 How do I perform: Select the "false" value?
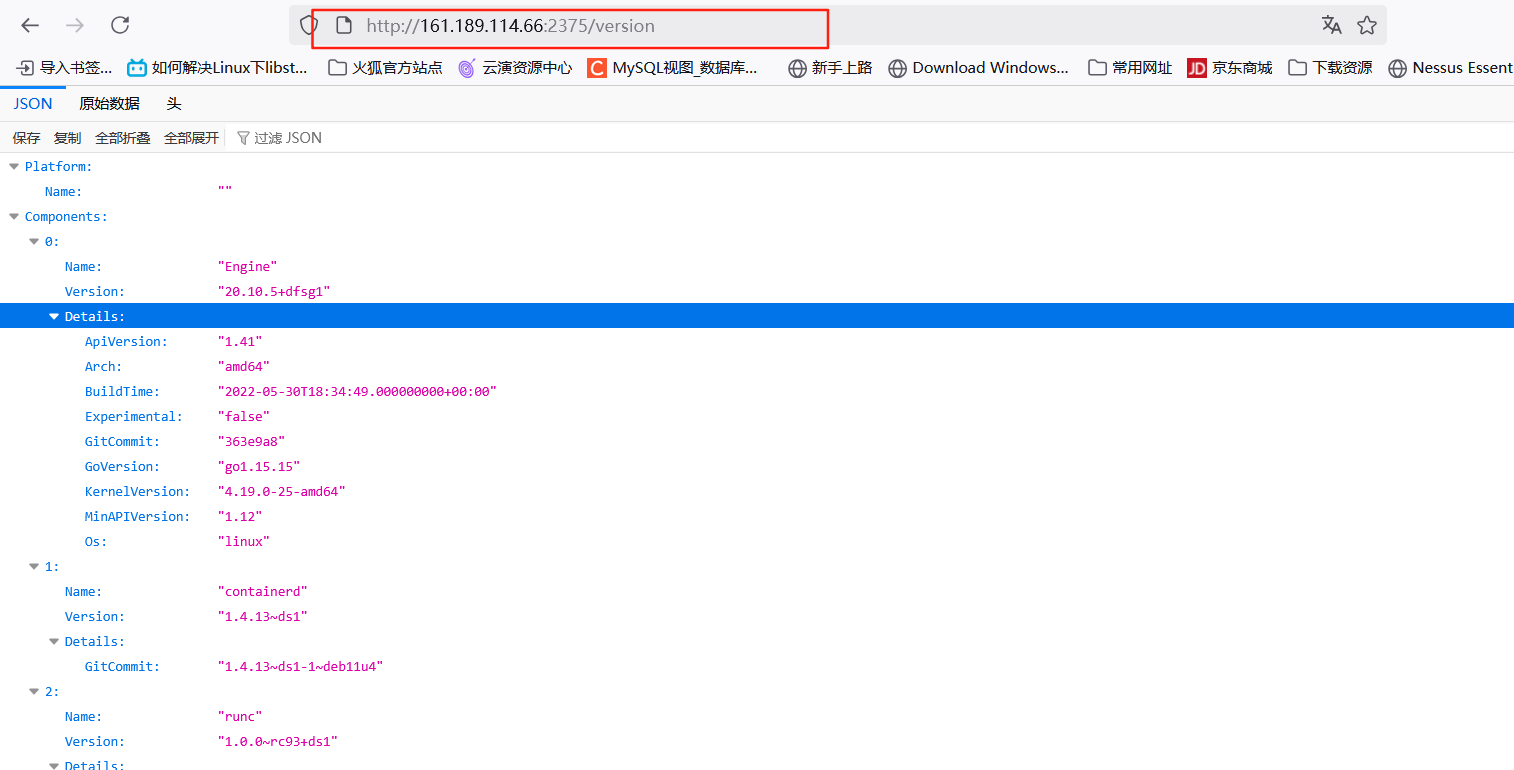point(244,416)
